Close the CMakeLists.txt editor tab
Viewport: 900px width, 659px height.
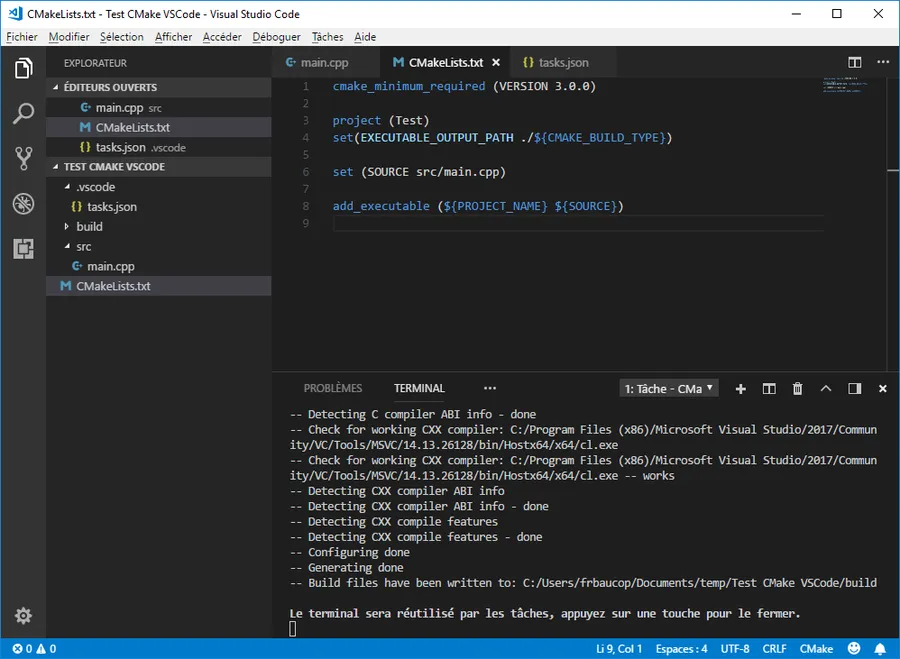point(496,63)
